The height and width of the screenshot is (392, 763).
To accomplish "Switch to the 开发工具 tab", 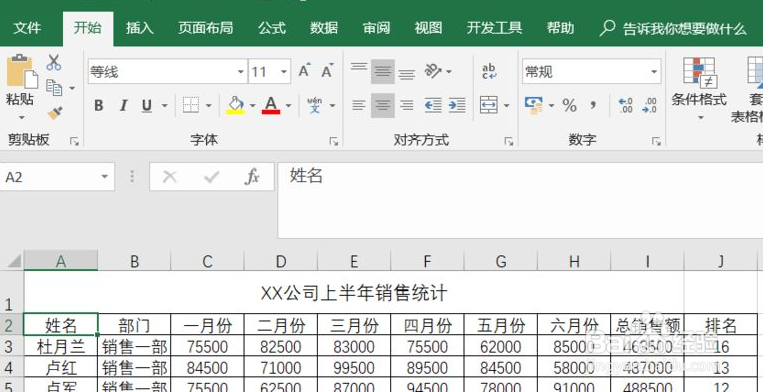I will [x=494, y=28].
